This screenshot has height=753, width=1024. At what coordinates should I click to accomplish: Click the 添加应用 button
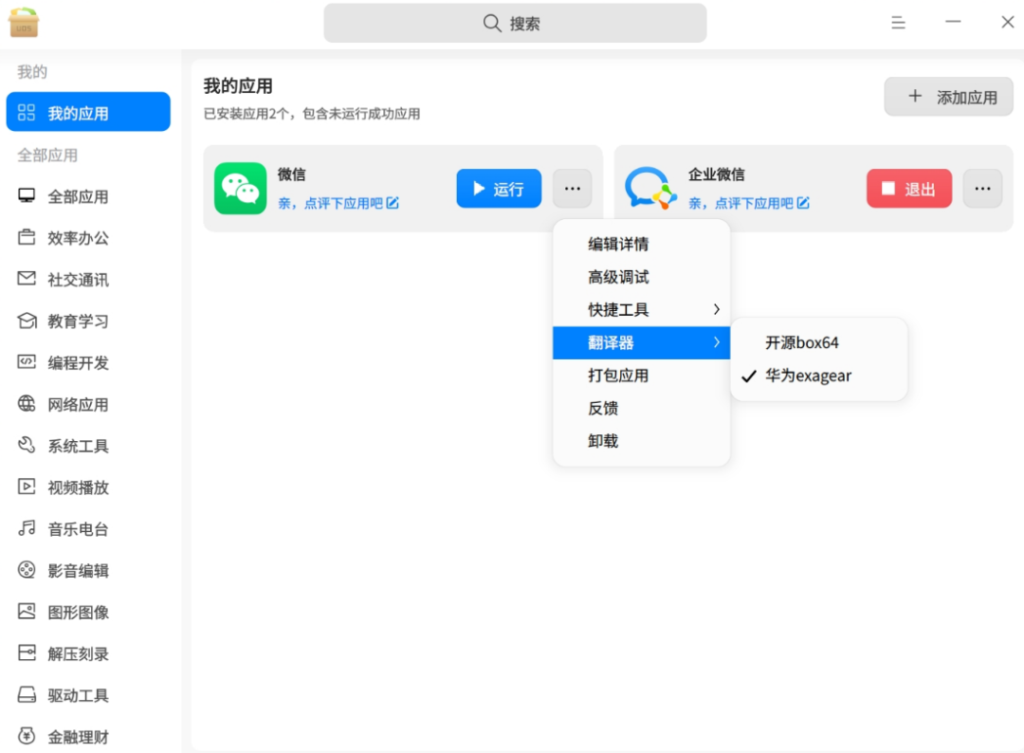tap(948, 97)
